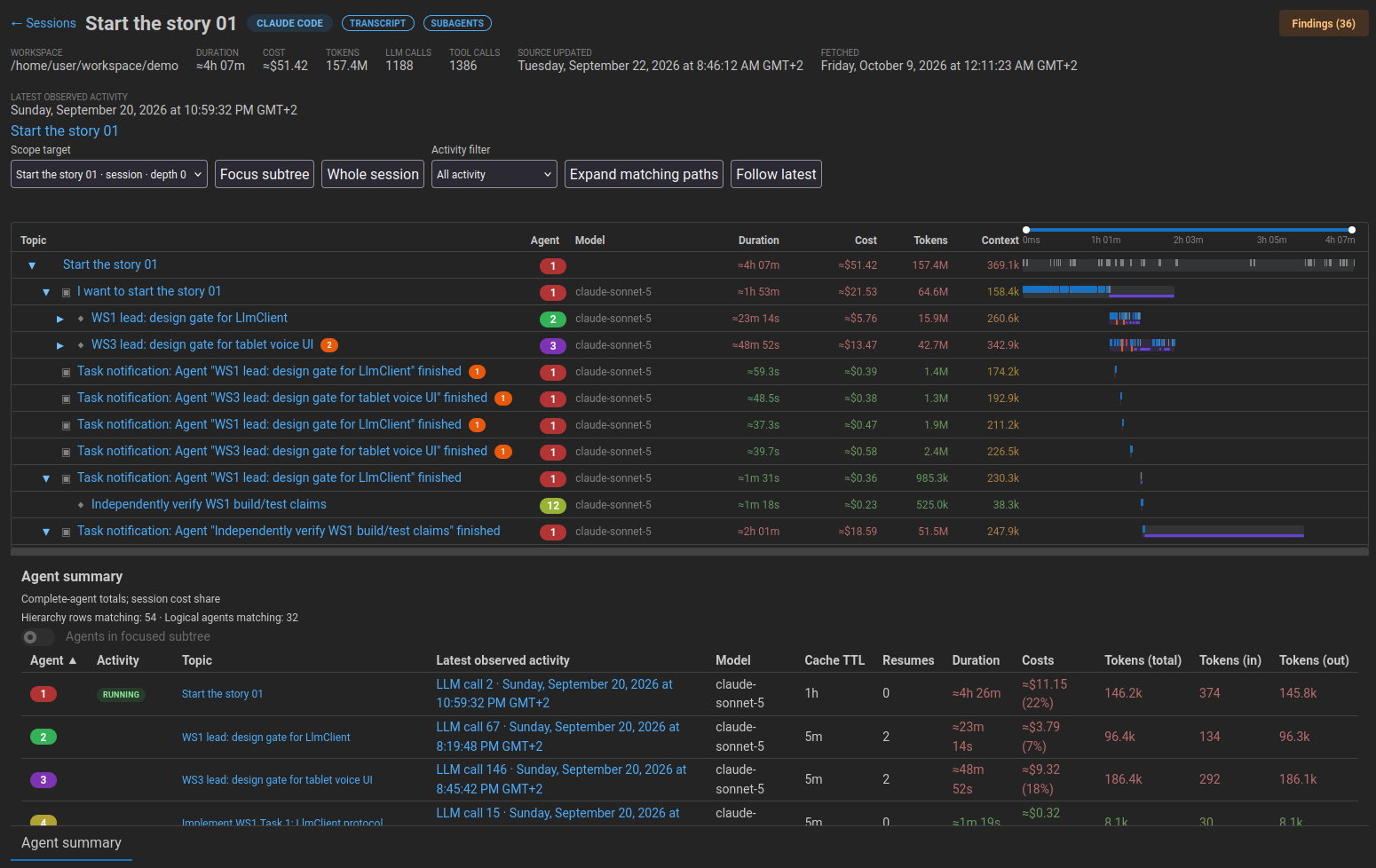
Task: Sort agent table by Agent column
Action: [x=53, y=660]
